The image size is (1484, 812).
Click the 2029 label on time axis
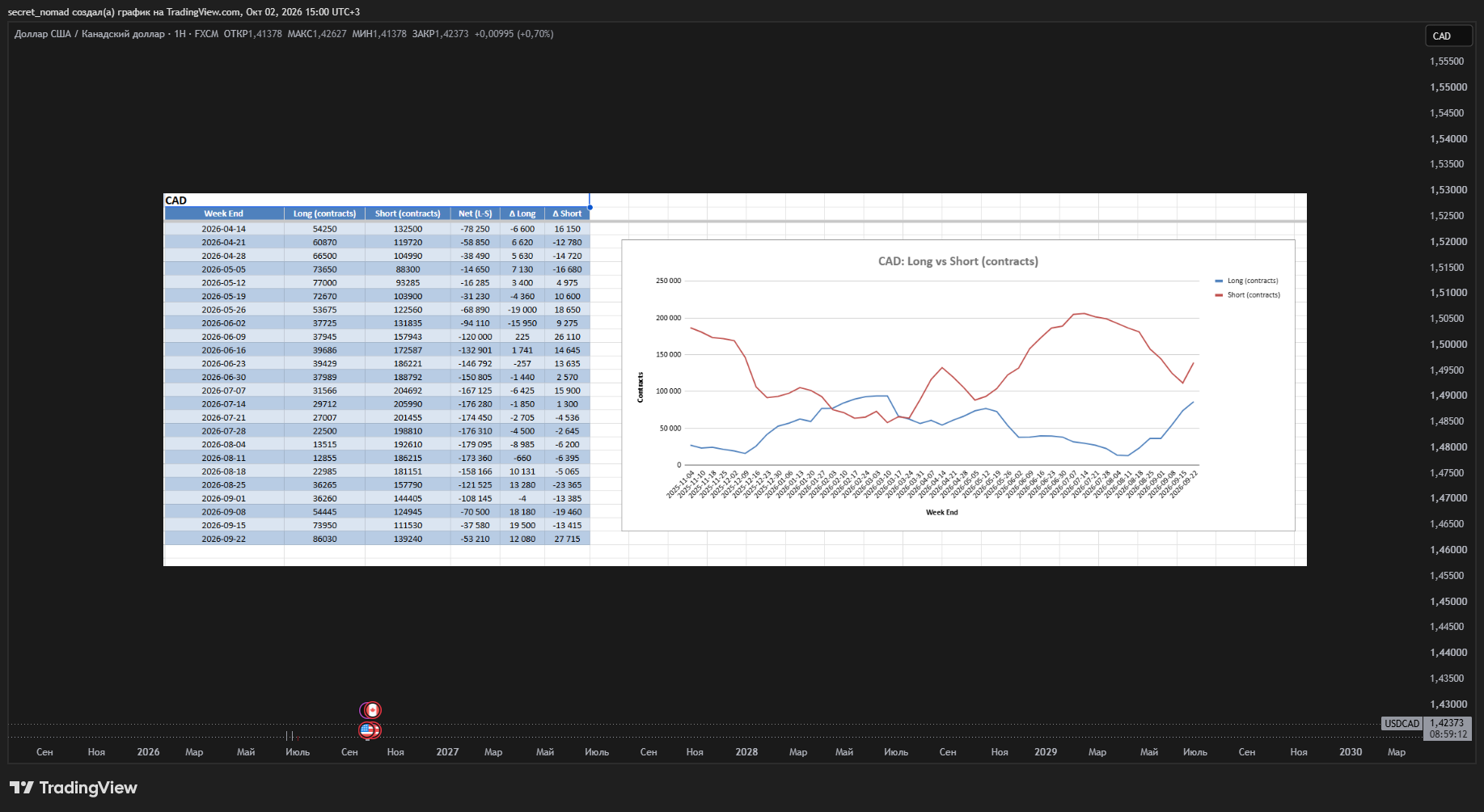1046,752
